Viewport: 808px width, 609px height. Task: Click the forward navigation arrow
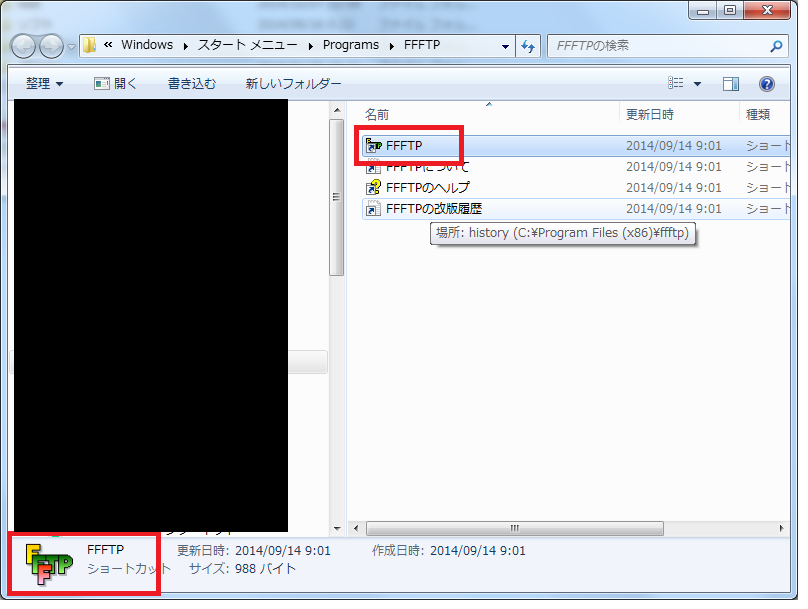click(52, 46)
